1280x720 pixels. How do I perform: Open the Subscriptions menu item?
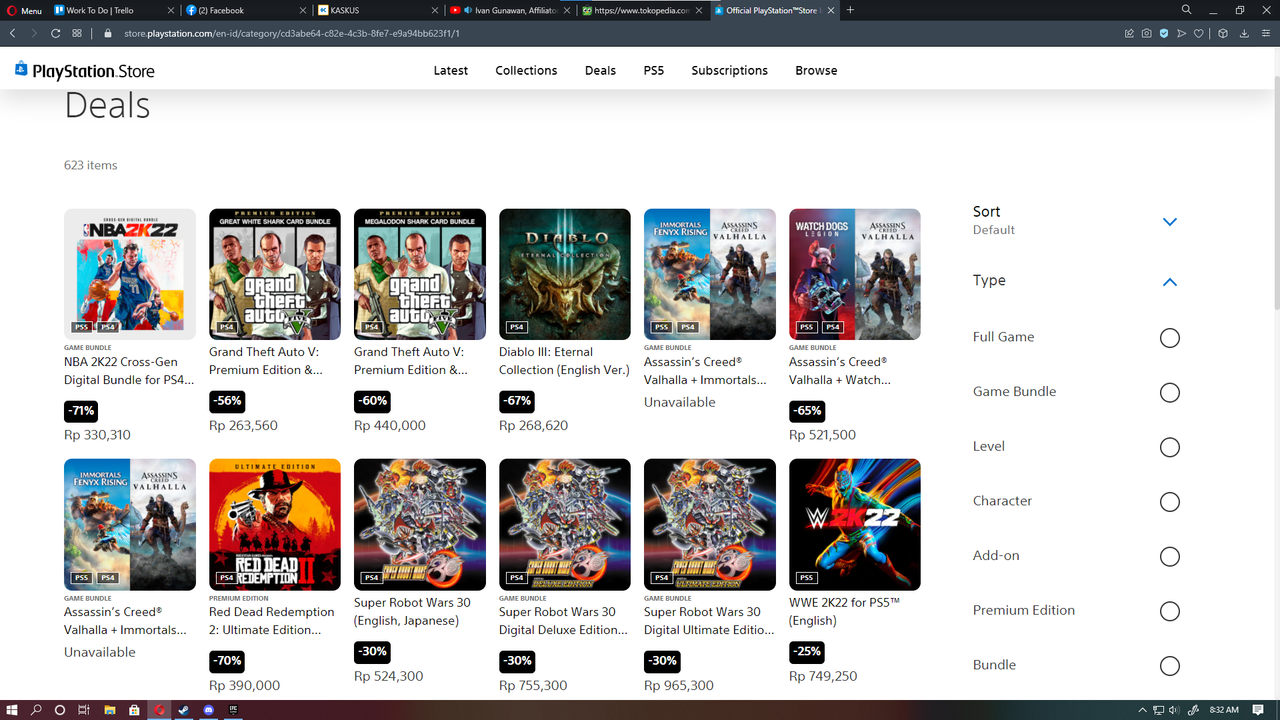click(x=730, y=71)
